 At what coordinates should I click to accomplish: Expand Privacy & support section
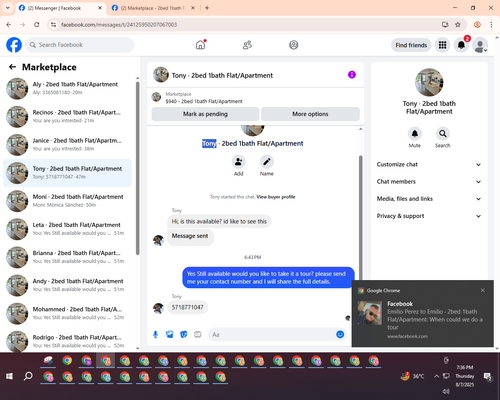pos(429,216)
